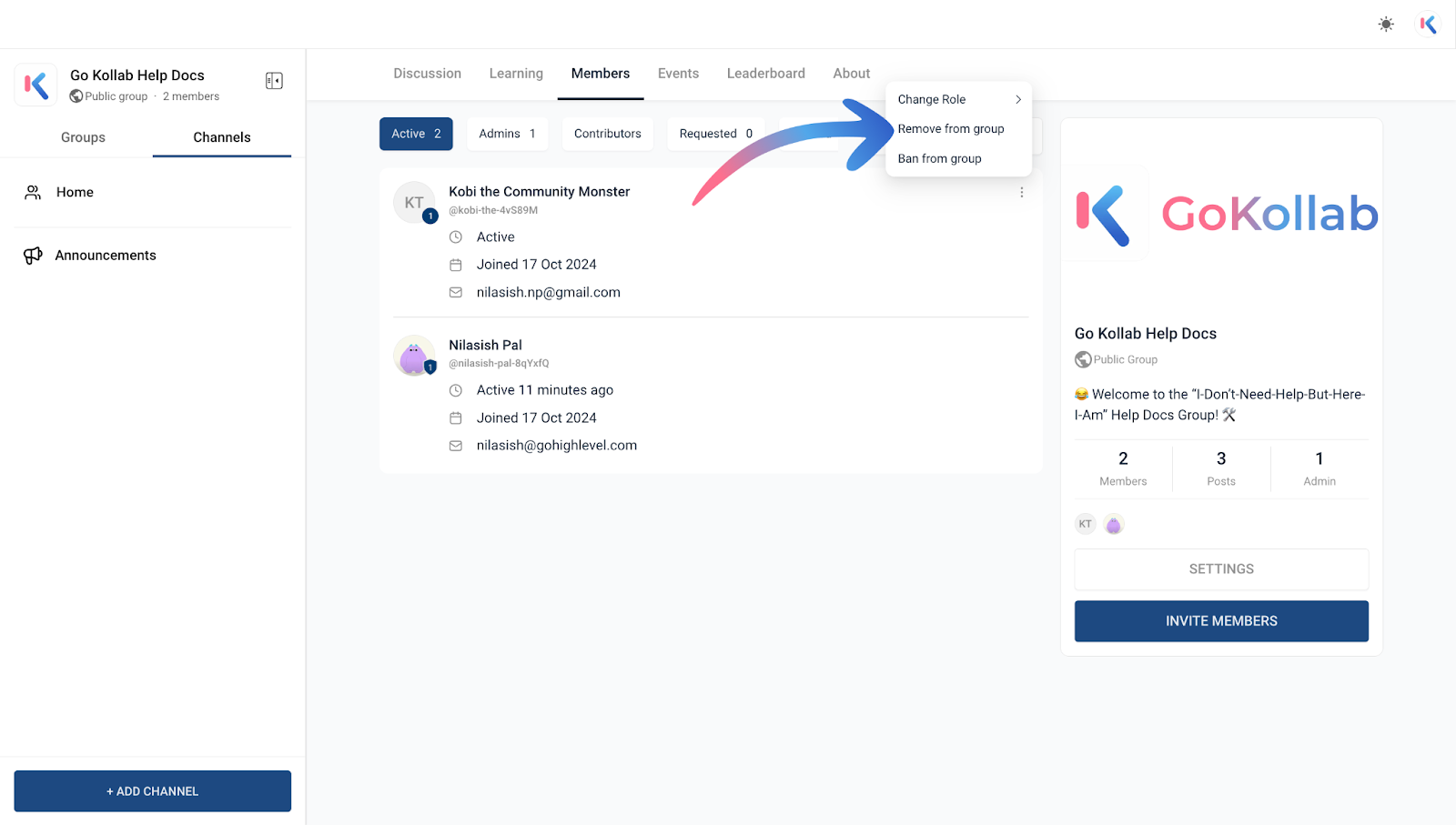
Task: Click Public Group label in group card
Action: (1126, 359)
